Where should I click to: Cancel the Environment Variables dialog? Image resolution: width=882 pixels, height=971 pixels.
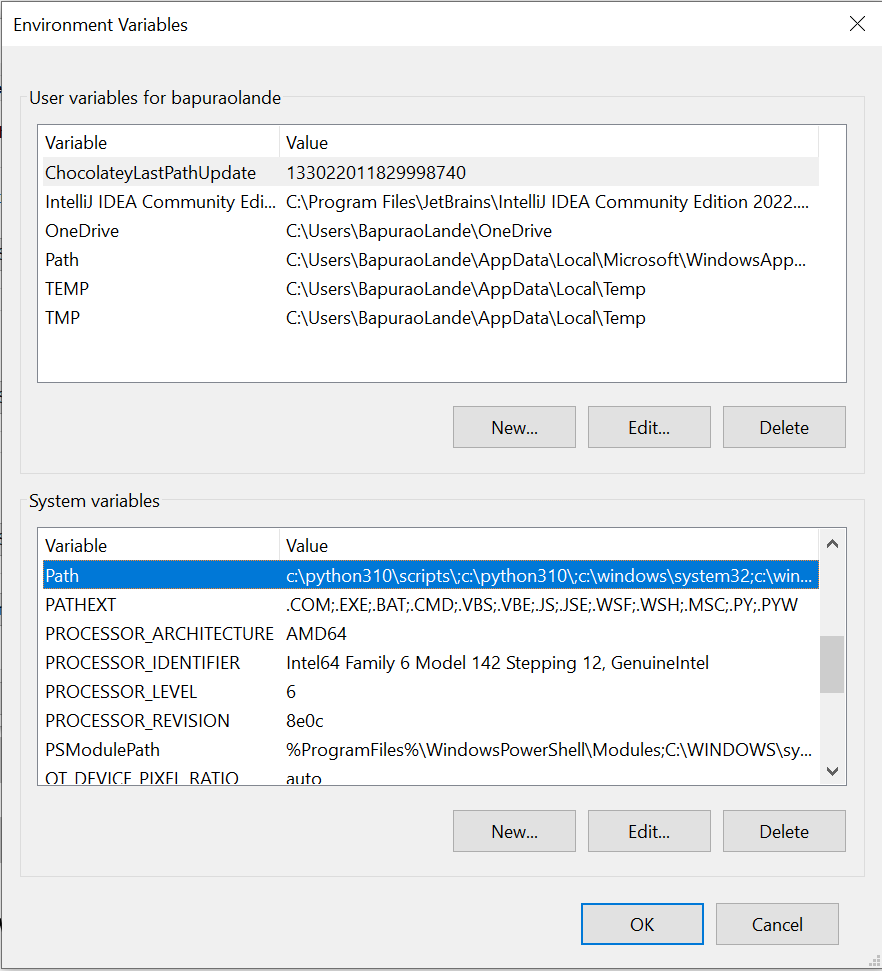click(x=777, y=924)
